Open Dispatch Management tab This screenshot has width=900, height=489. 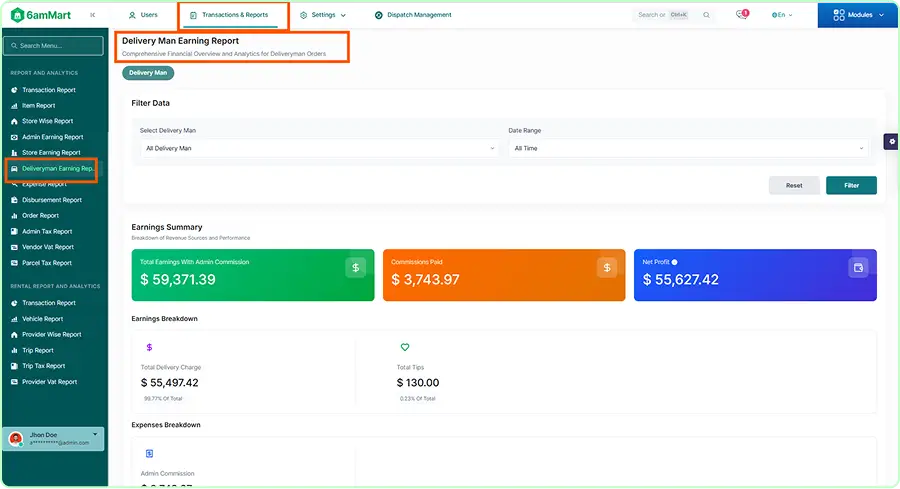(413, 15)
